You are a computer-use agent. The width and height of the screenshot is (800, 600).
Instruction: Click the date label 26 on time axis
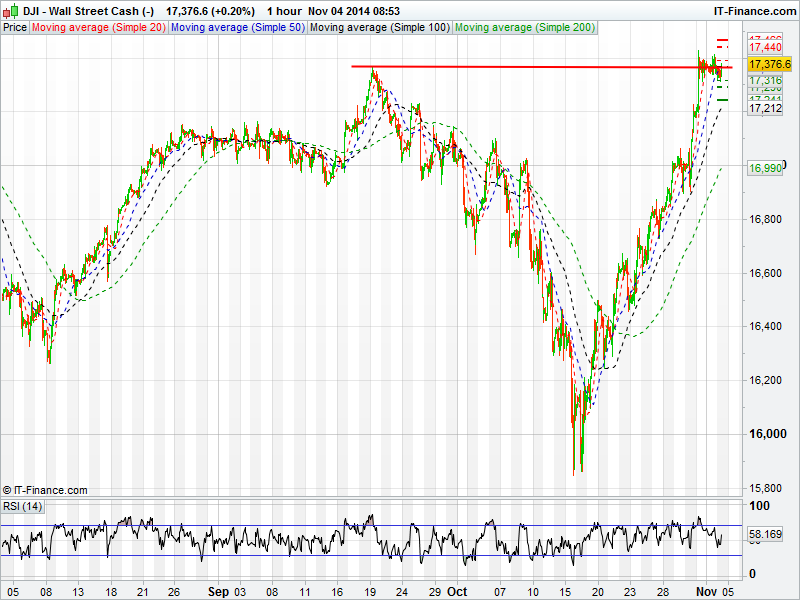coord(174,592)
